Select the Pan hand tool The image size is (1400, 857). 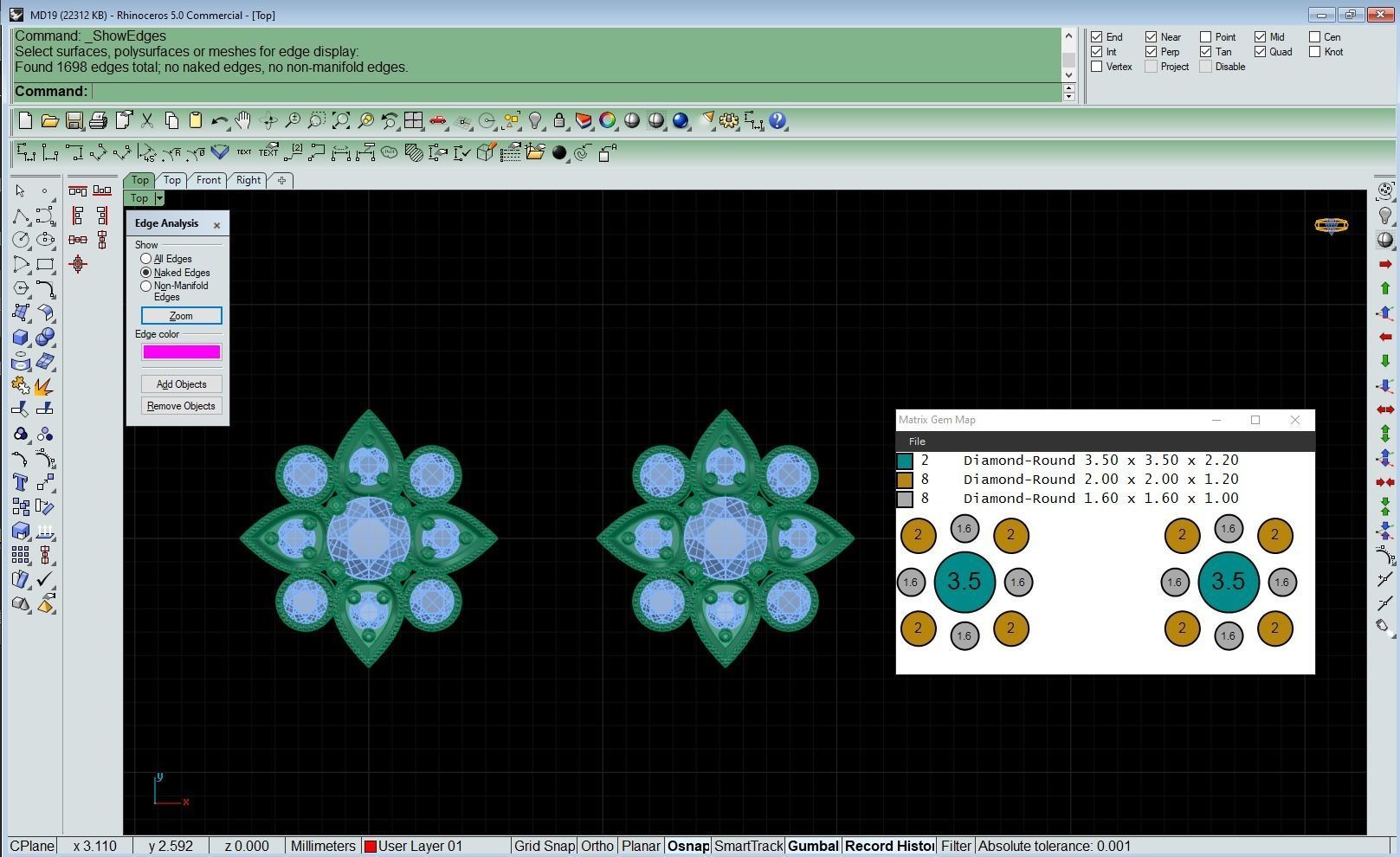[243, 121]
